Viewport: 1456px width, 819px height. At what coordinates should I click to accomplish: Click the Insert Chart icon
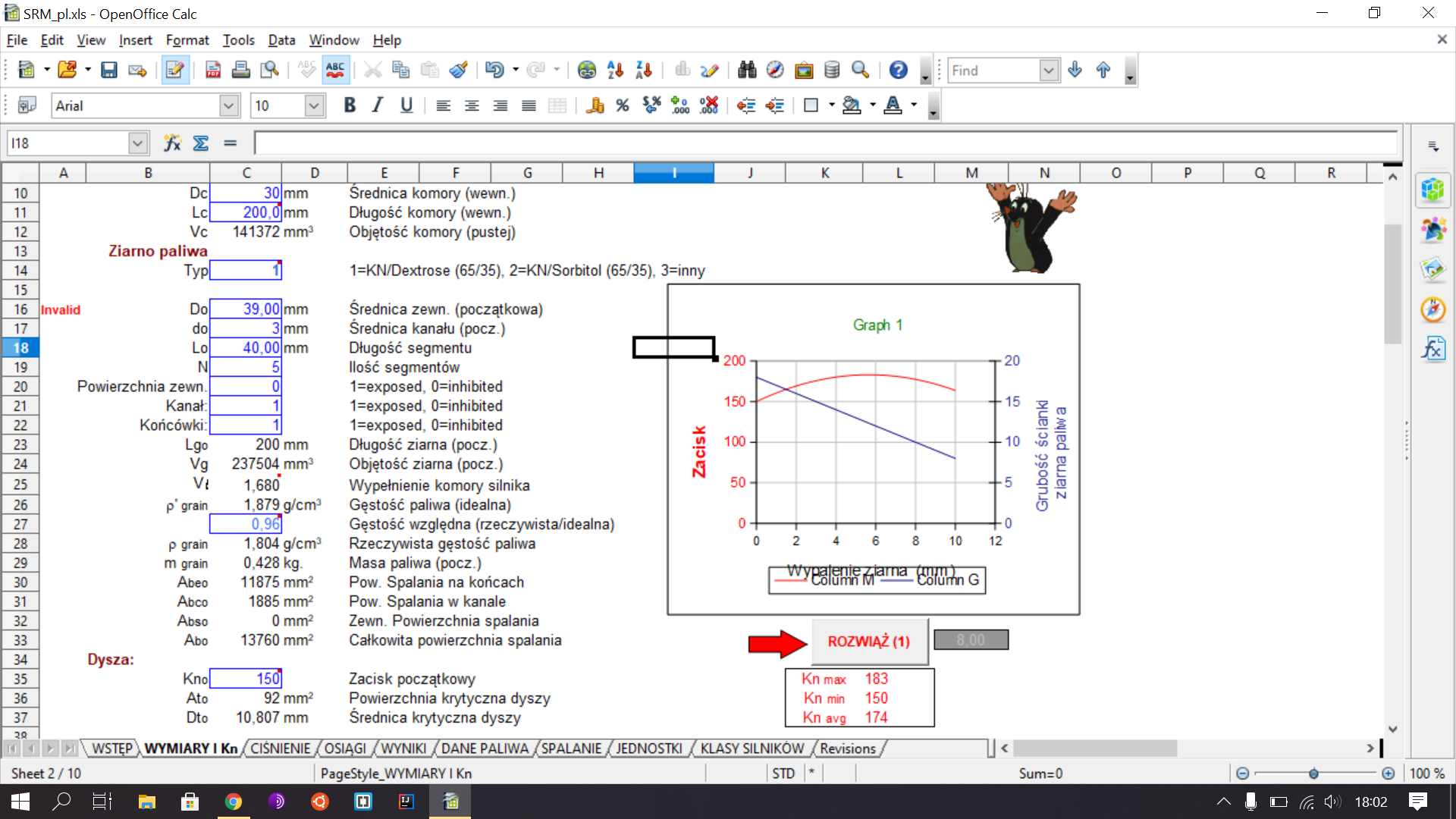click(682, 71)
